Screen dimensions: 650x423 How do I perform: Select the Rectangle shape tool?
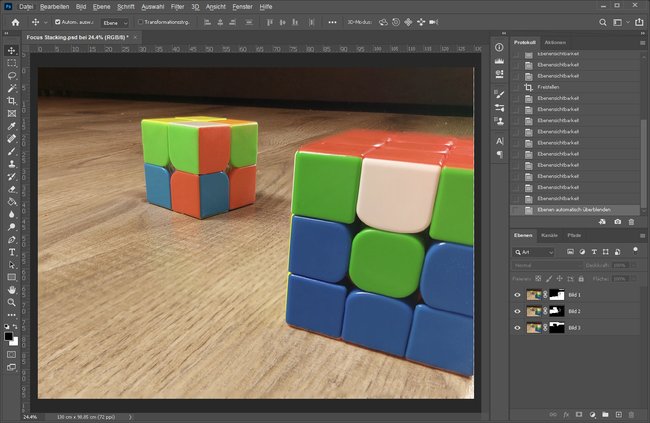[x=12, y=277]
